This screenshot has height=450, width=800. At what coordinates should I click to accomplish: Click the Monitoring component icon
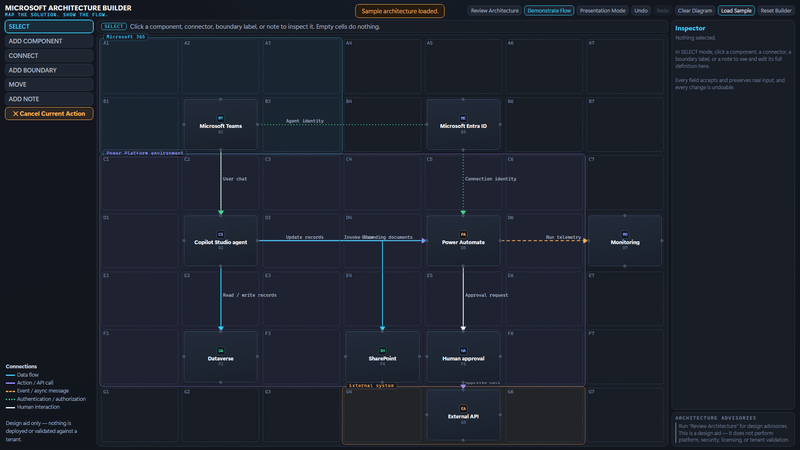point(625,234)
